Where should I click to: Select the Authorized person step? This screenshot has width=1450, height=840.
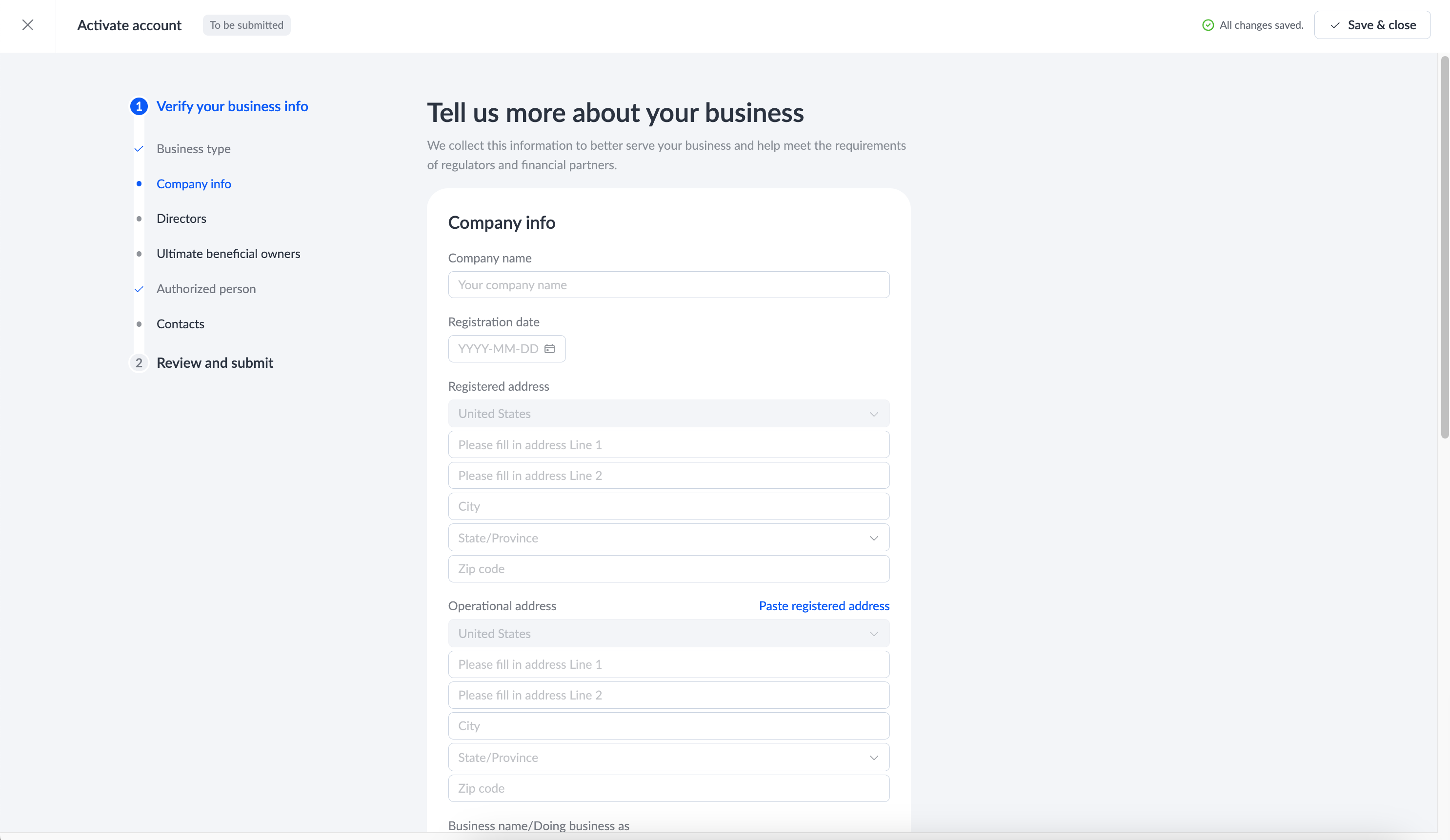click(206, 289)
